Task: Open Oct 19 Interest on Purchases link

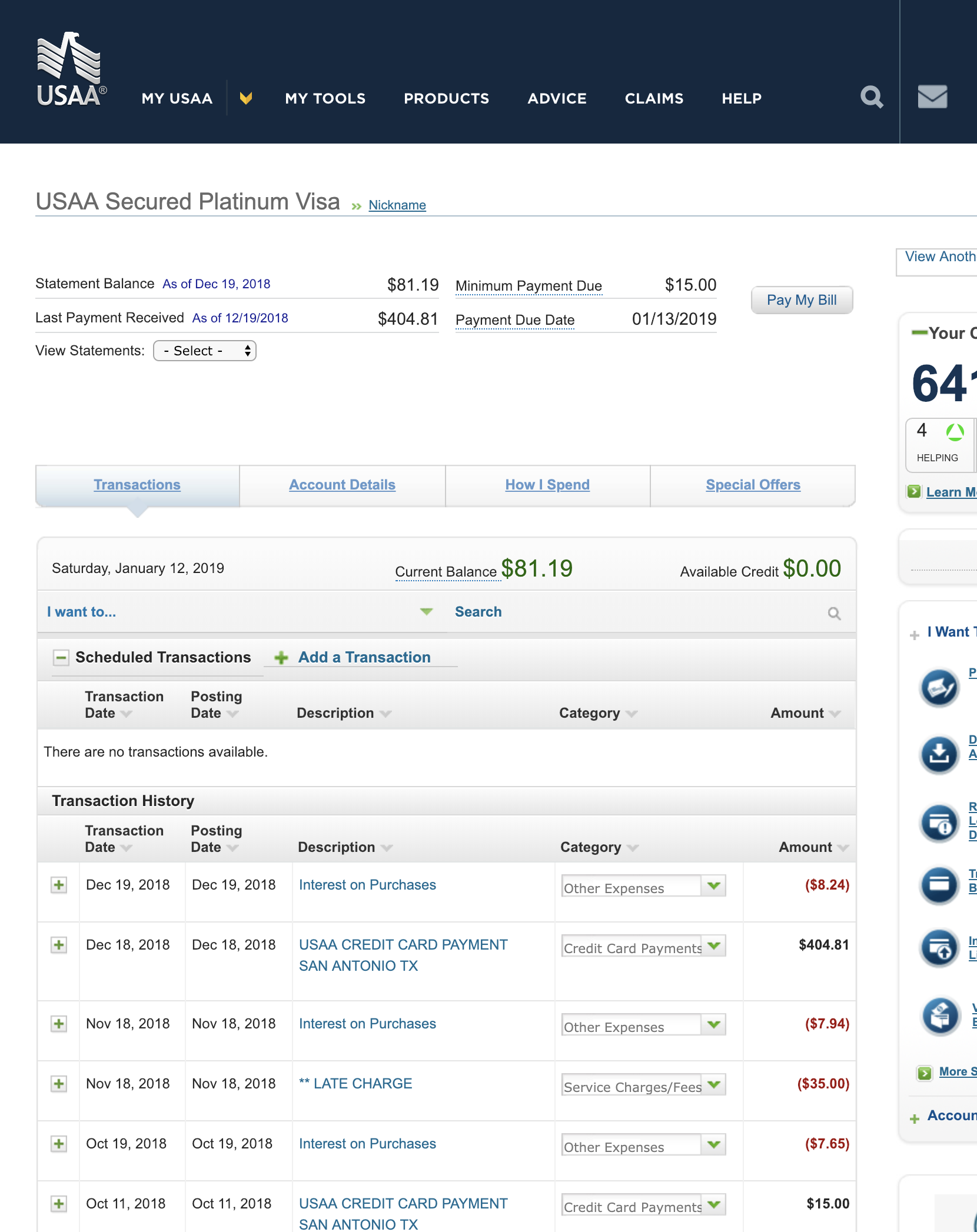Action: tap(367, 1144)
